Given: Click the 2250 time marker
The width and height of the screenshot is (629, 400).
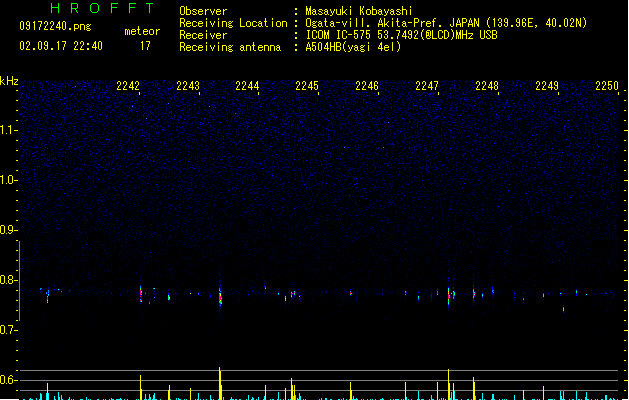Looking at the screenshot, I should tap(607, 86).
